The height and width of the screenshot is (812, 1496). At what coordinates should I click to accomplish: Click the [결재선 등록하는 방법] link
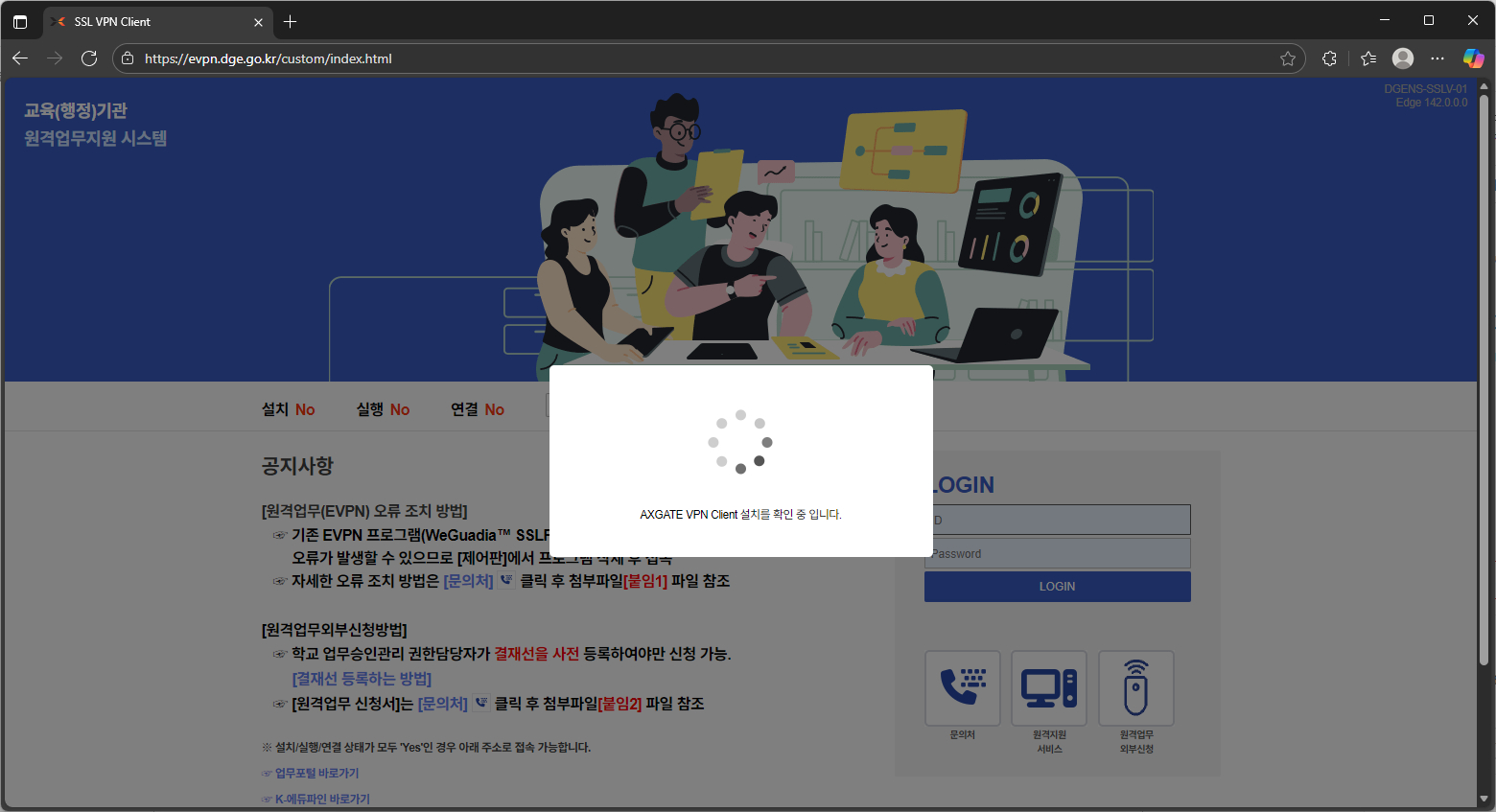coord(362,678)
